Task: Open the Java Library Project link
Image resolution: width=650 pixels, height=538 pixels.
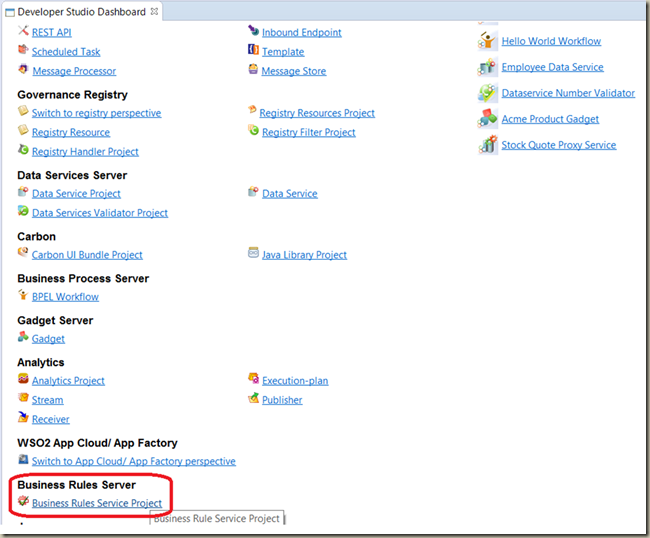Action: 304,255
